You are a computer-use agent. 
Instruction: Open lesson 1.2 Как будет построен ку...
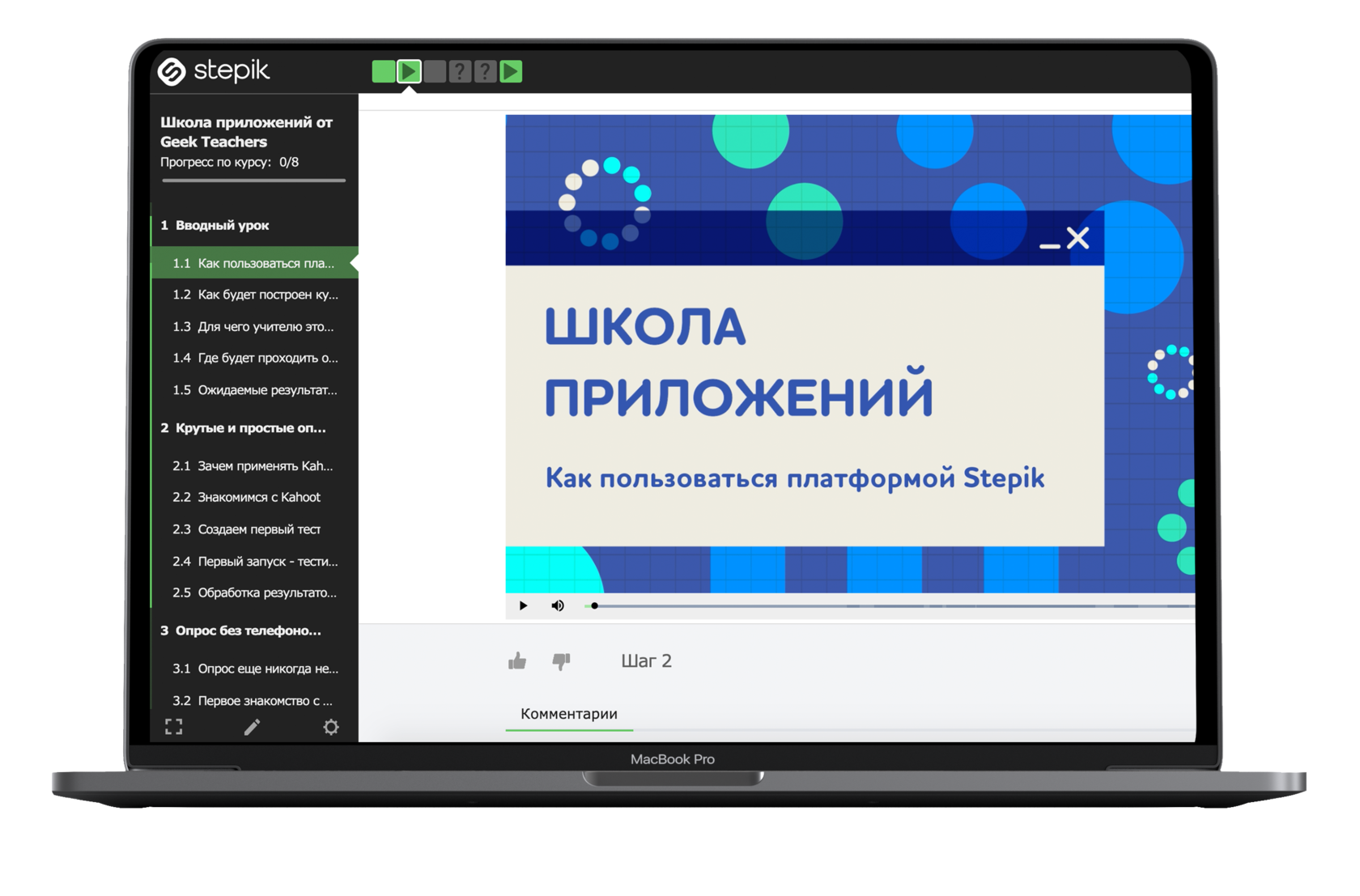254,295
